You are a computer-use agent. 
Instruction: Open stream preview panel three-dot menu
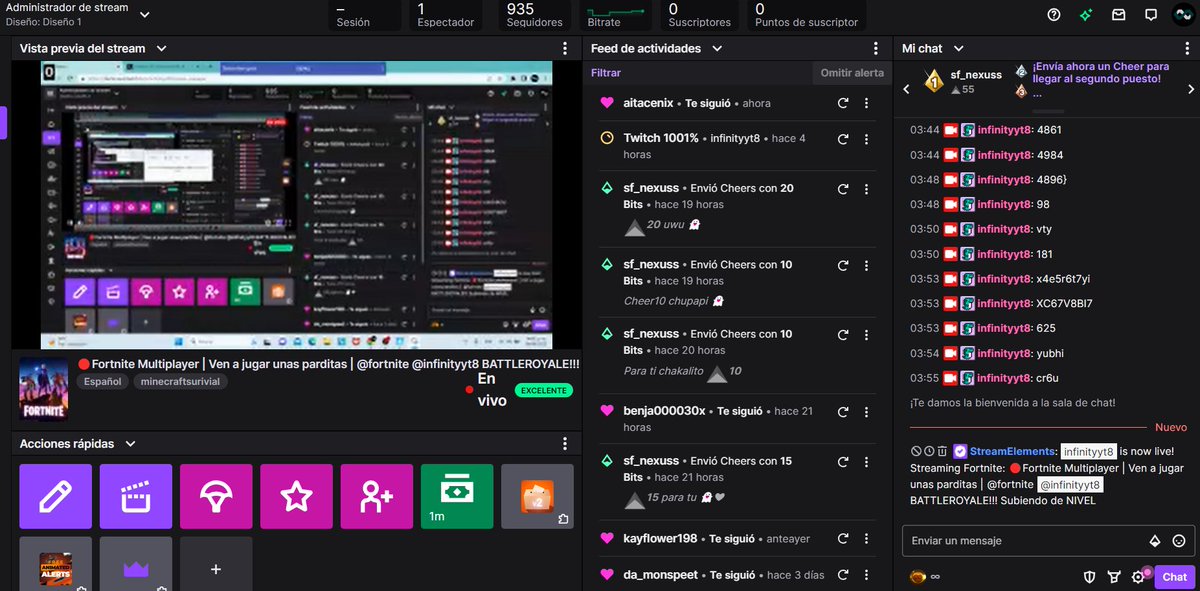[565, 48]
